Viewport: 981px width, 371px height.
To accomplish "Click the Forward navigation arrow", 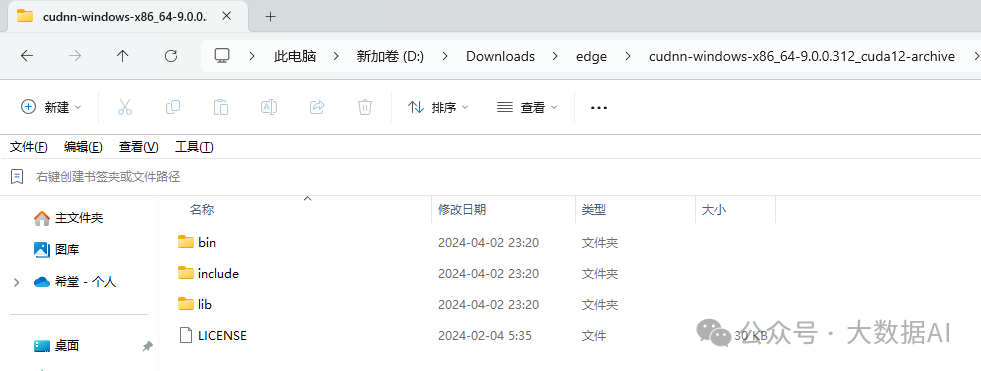I will [75, 56].
